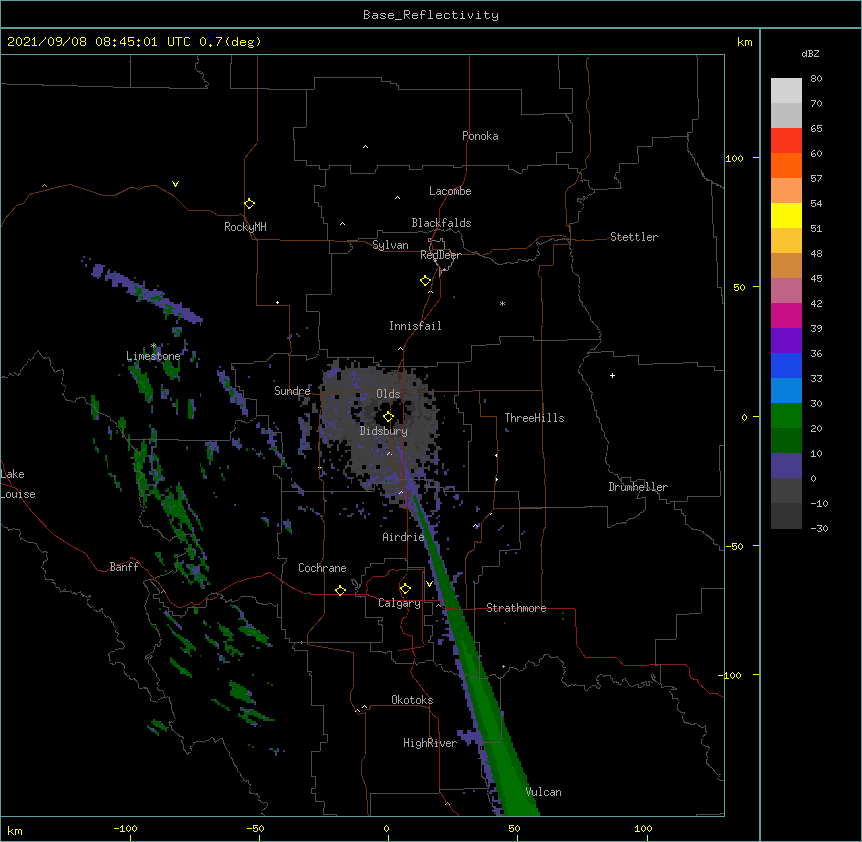
Task: Click the yellow V marker northwest of RockyMH
Action: pyautogui.click(x=175, y=184)
